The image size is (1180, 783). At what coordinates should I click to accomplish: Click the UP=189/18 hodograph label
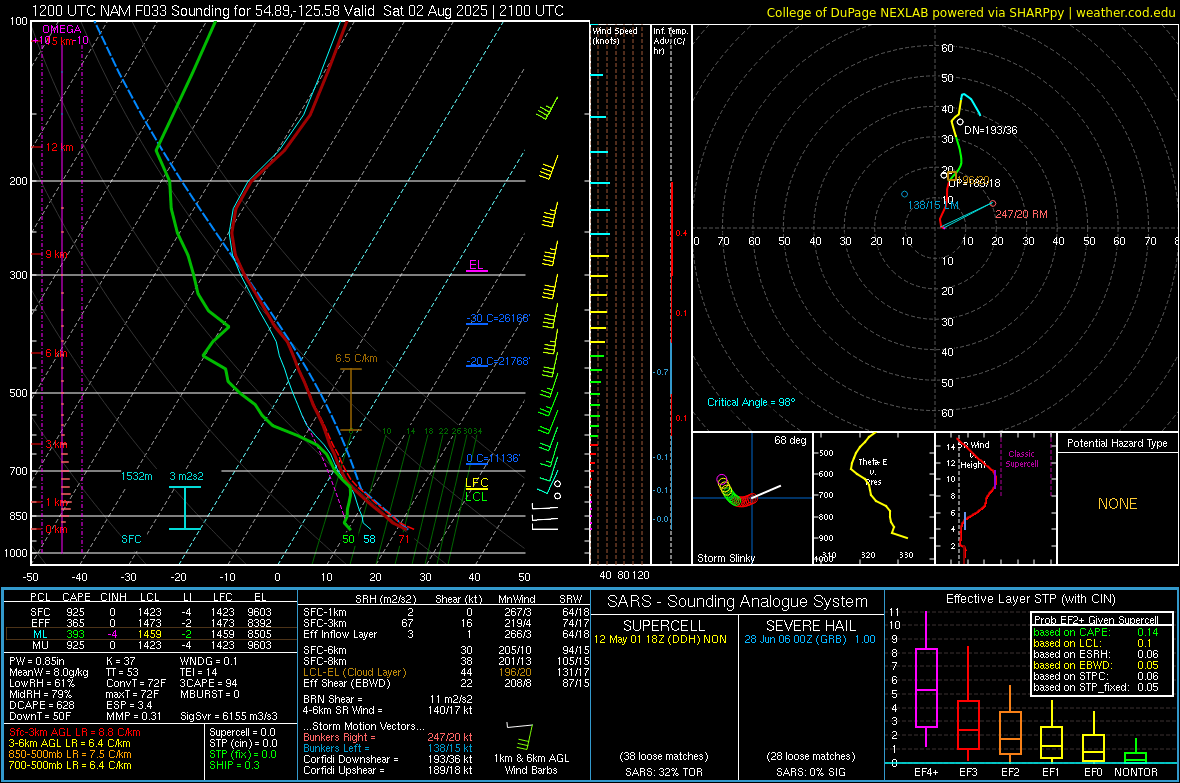974,183
